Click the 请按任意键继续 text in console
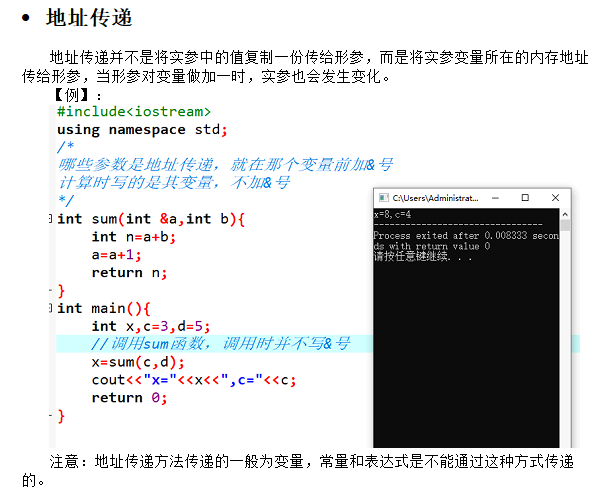This screenshot has width=613, height=503. point(423,257)
